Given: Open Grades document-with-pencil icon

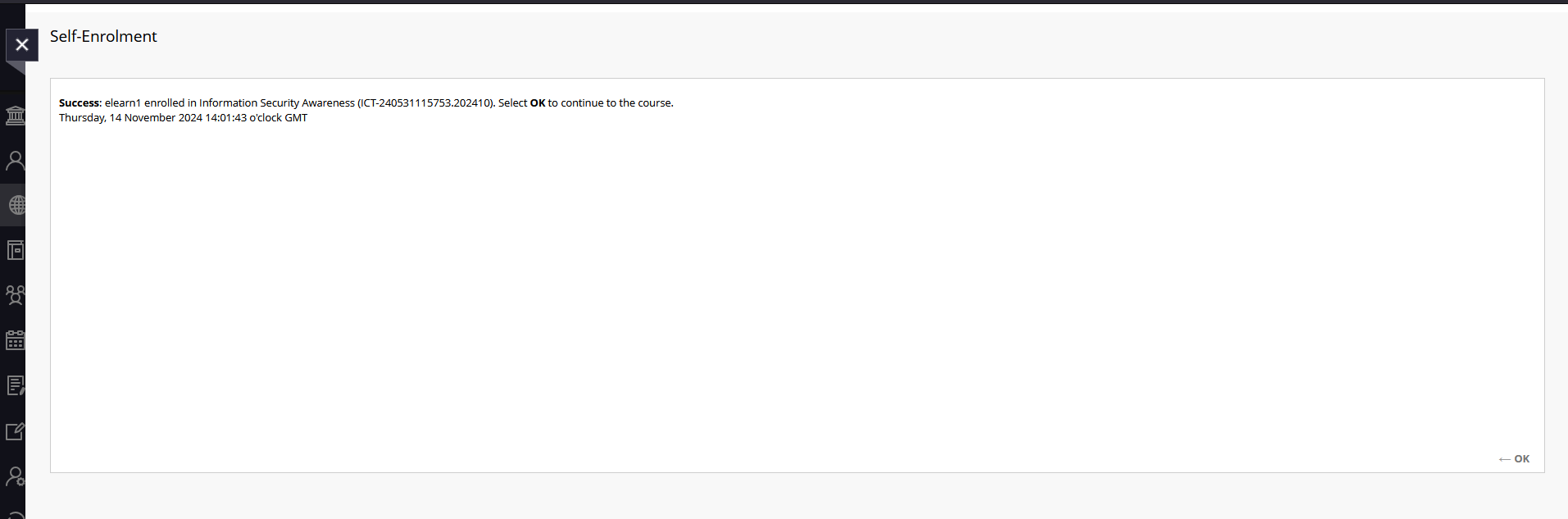Looking at the screenshot, I should (x=15, y=385).
